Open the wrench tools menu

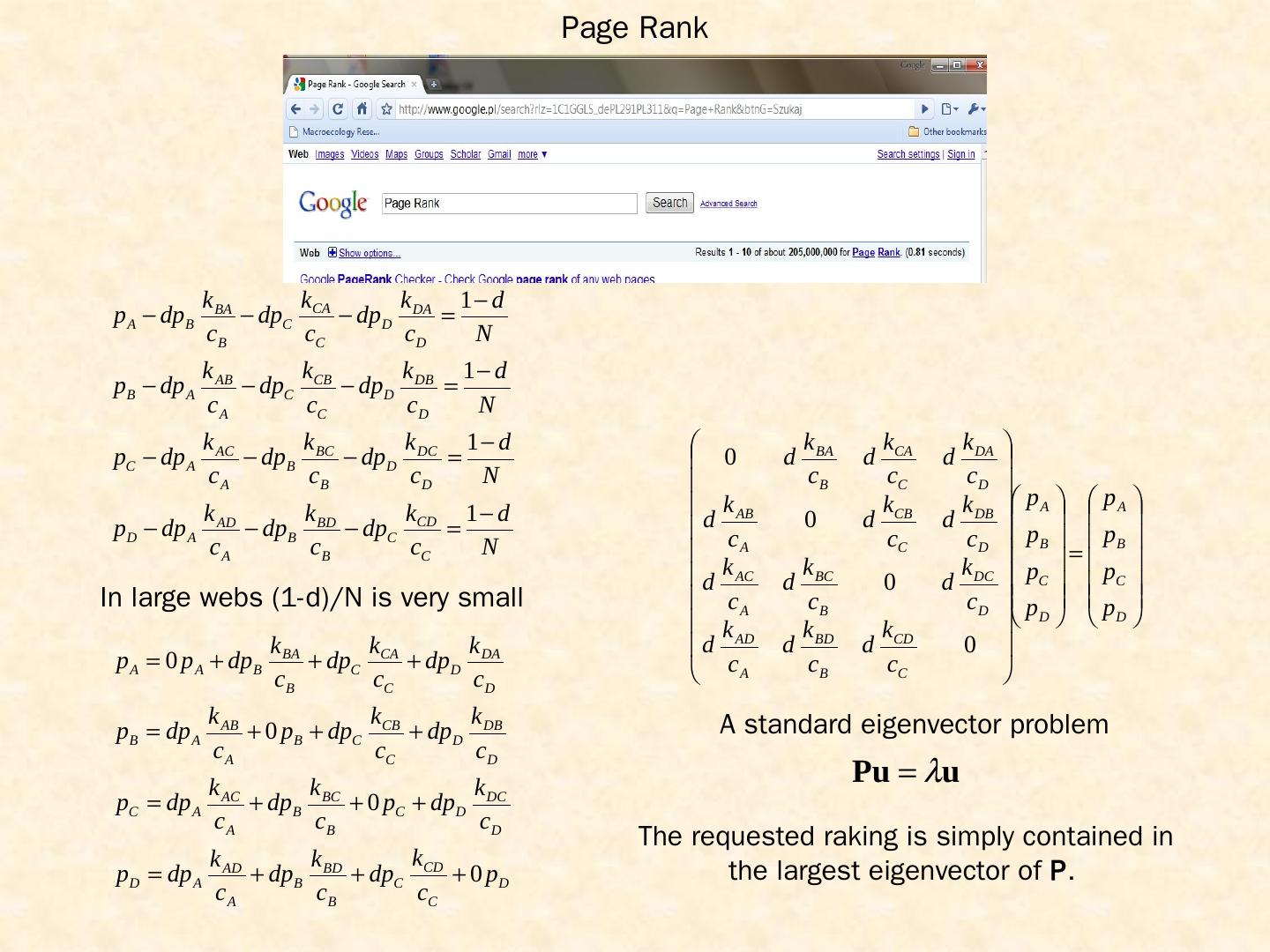(x=975, y=109)
